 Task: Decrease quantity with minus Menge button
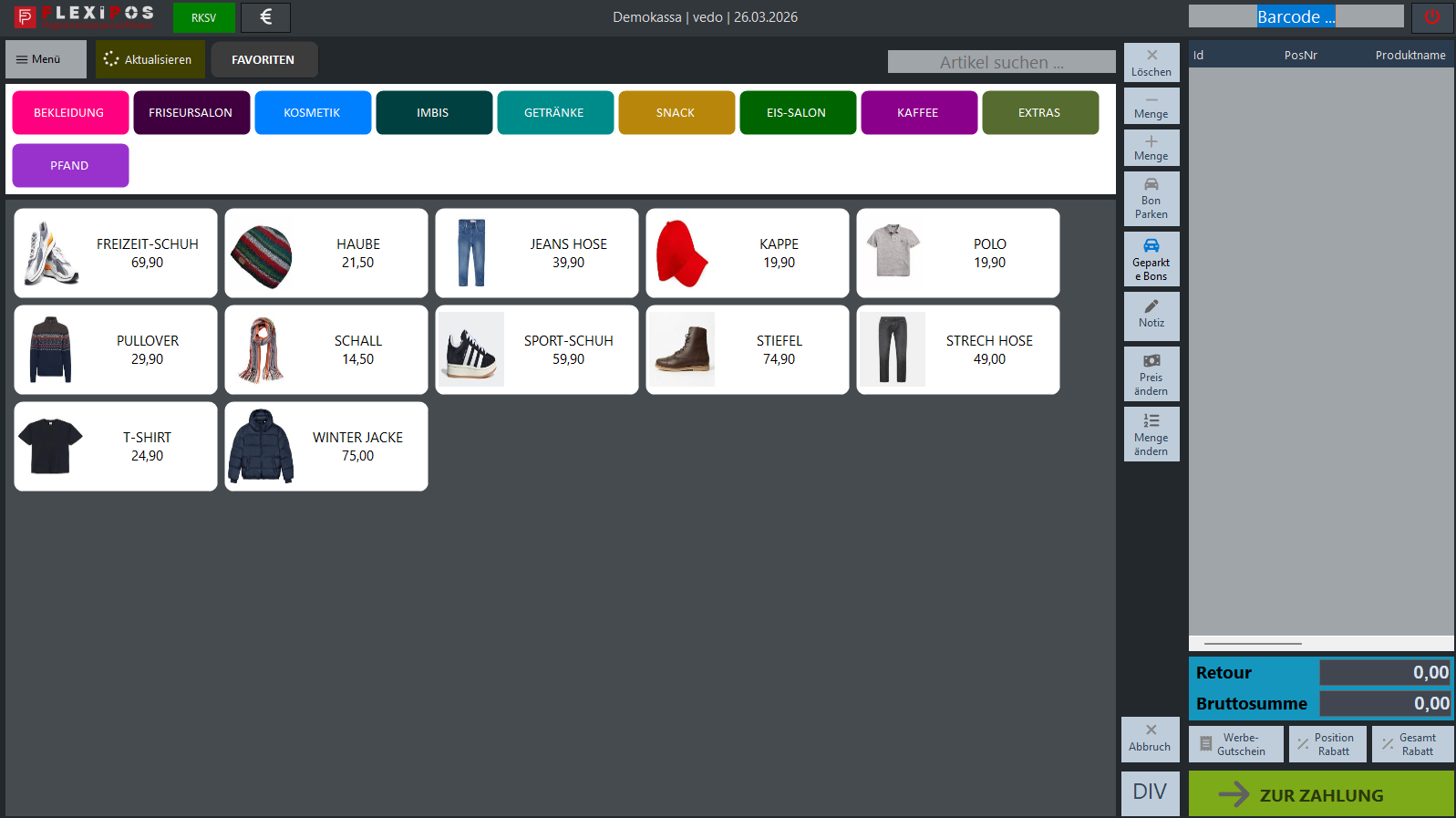pos(1151,106)
